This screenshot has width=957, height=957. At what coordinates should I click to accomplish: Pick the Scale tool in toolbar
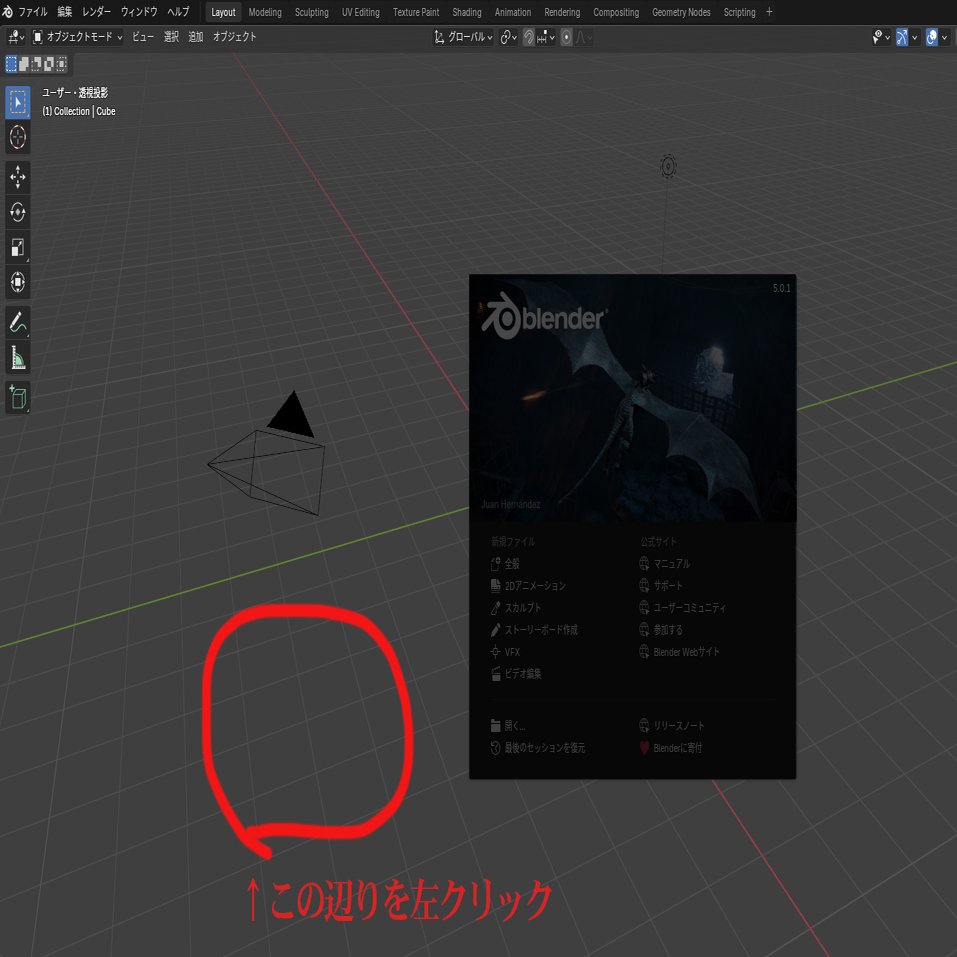point(18,247)
